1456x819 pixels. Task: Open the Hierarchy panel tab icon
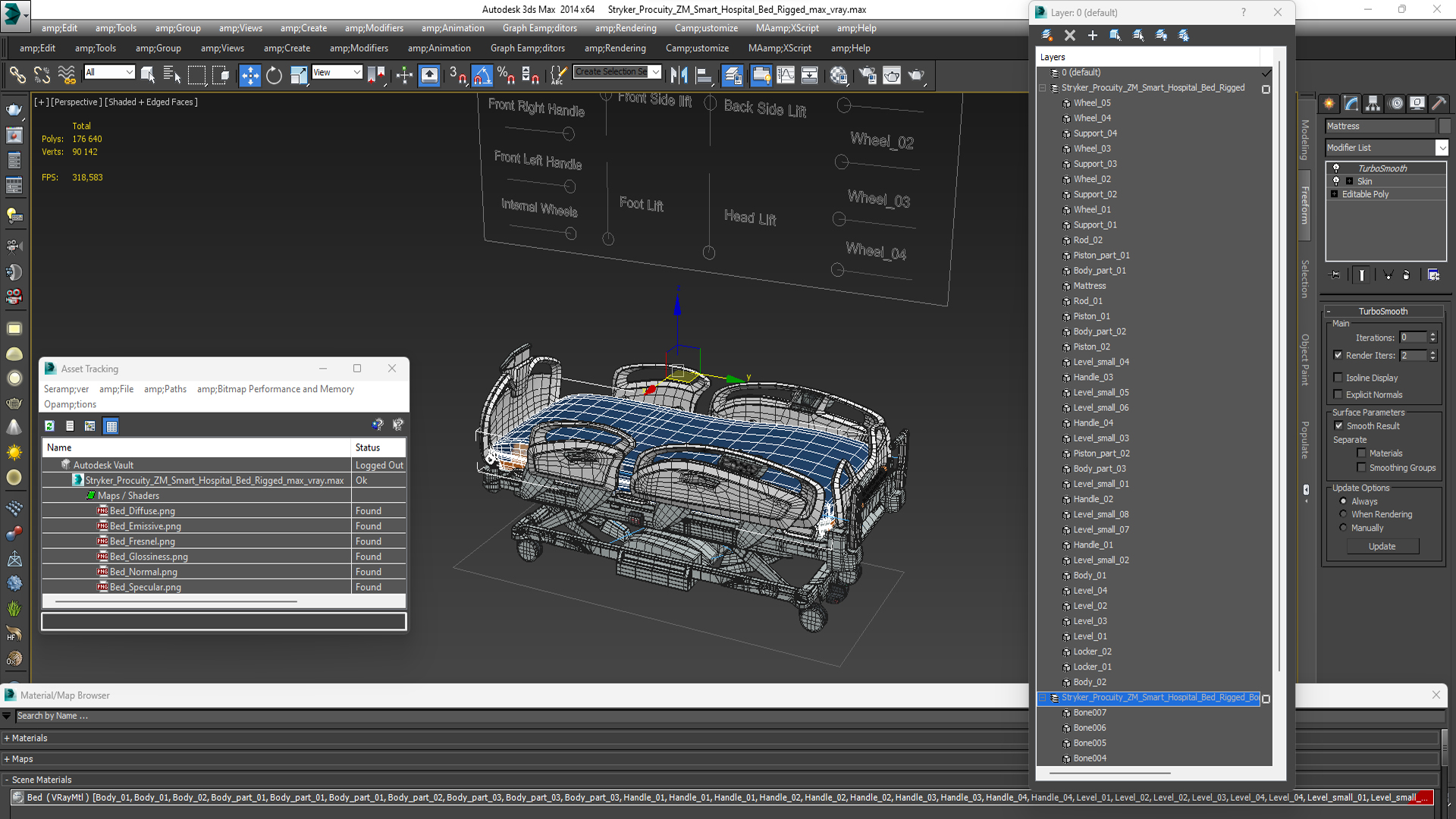(x=1373, y=103)
